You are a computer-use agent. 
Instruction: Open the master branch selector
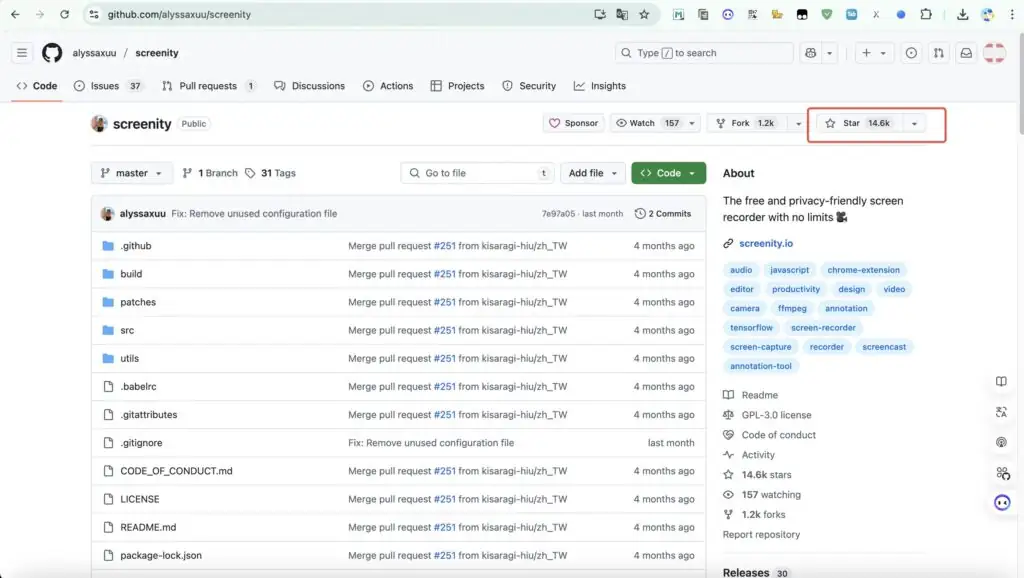(131, 172)
